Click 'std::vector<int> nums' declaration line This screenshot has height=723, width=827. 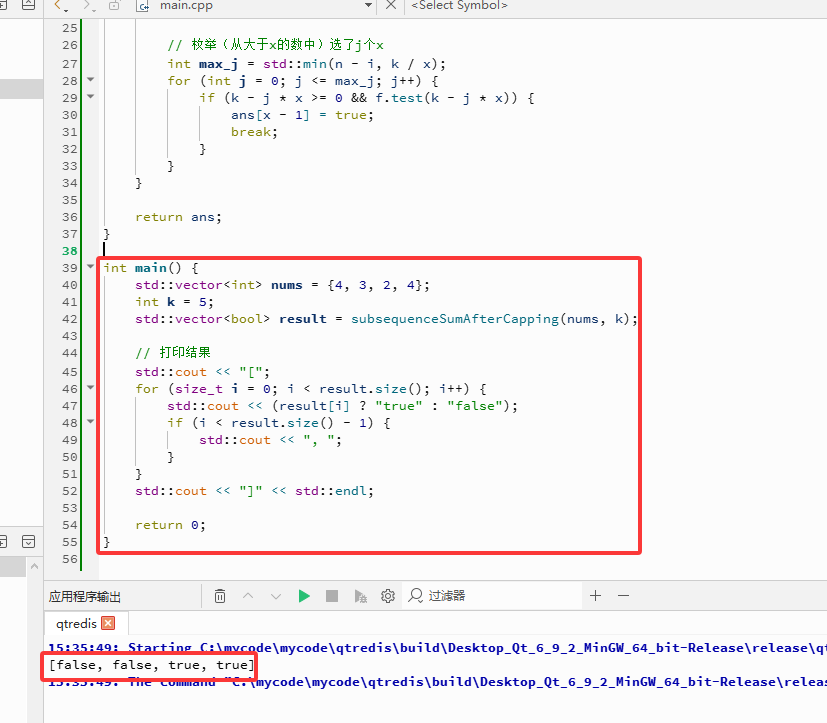(x=282, y=285)
